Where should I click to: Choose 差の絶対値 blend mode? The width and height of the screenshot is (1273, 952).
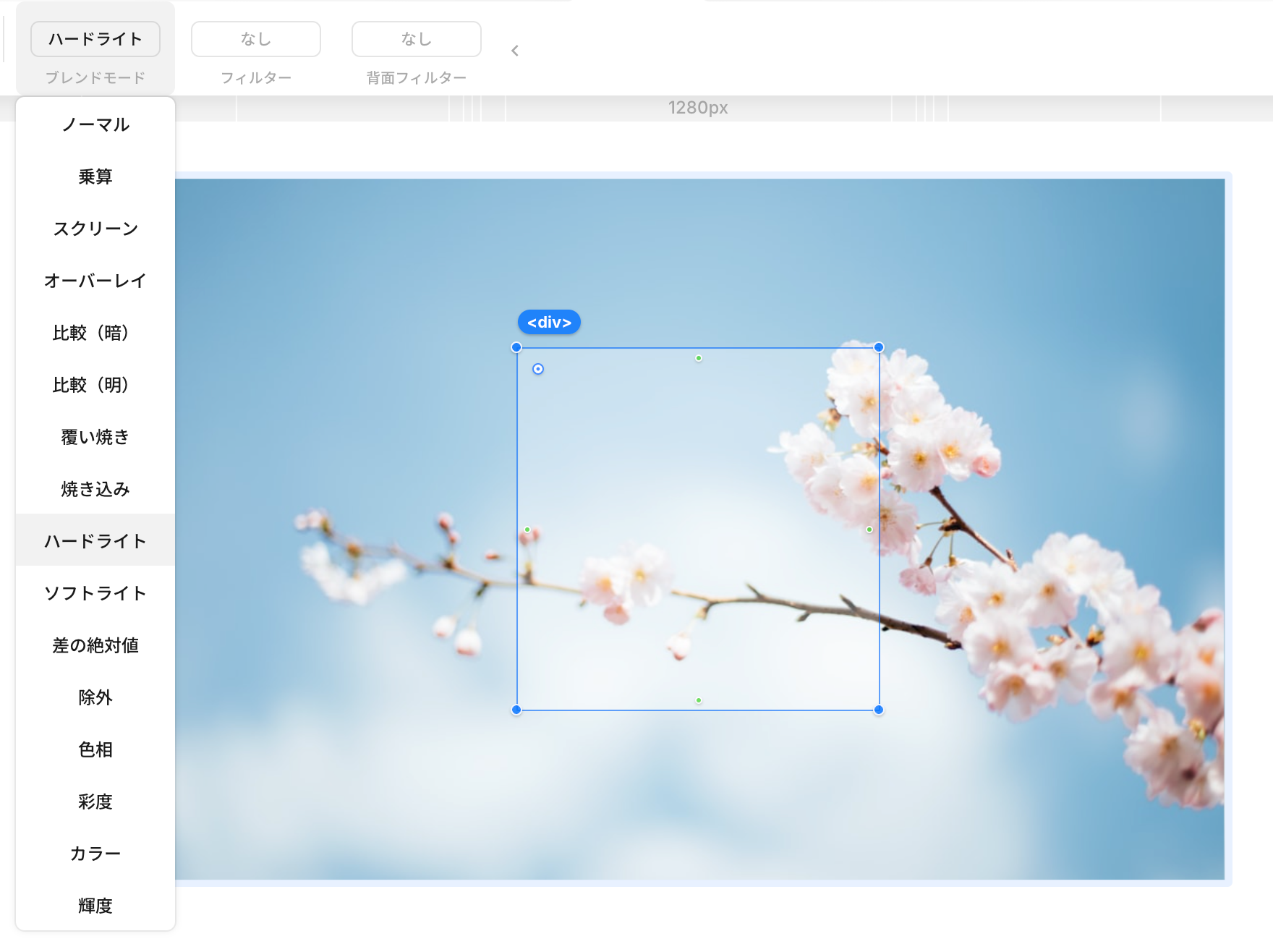coord(95,645)
